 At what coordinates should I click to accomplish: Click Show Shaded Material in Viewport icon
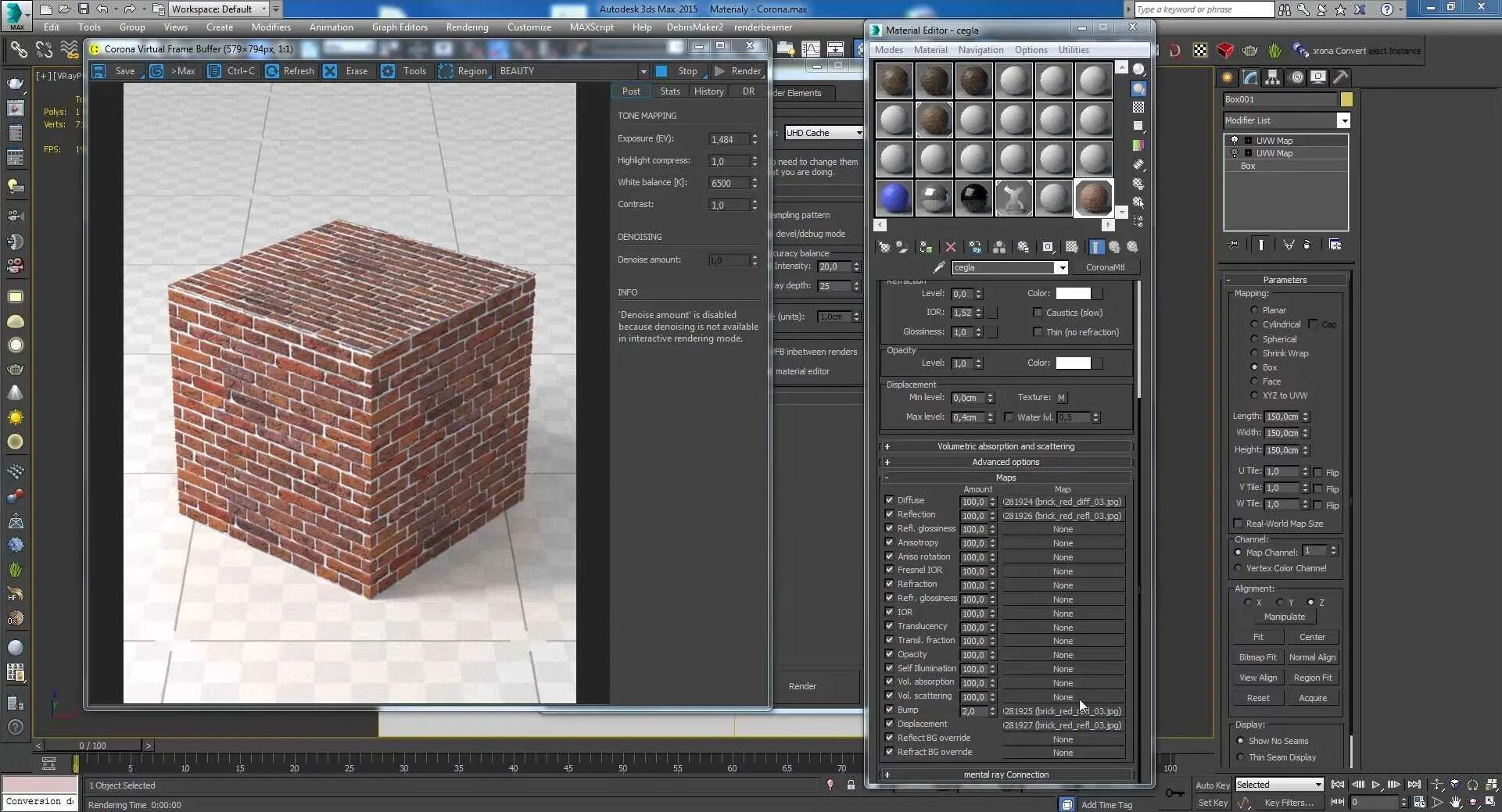pyautogui.click(x=1072, y=247)
